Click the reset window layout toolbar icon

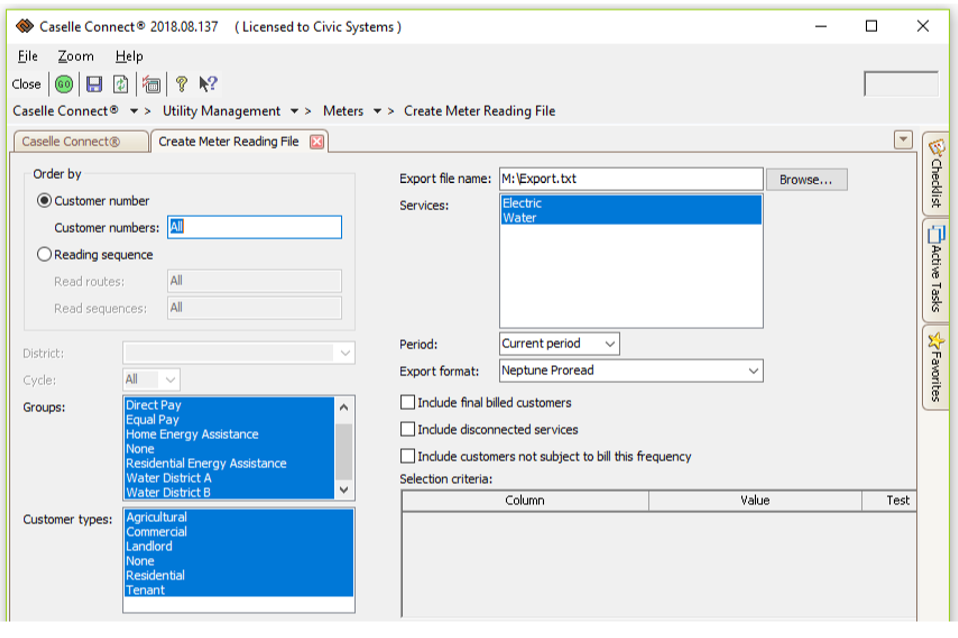(x=151, y=84)
